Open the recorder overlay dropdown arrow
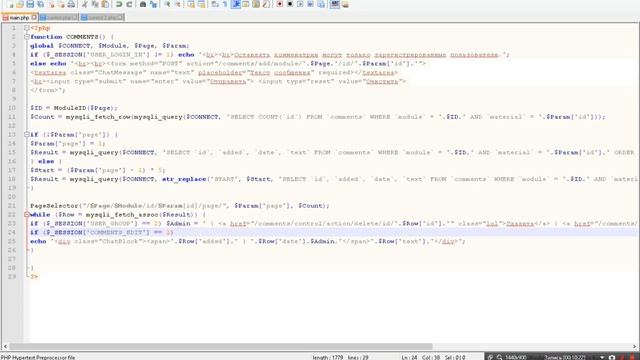Viewport: 640px width, 360px height. coord(602,357)
